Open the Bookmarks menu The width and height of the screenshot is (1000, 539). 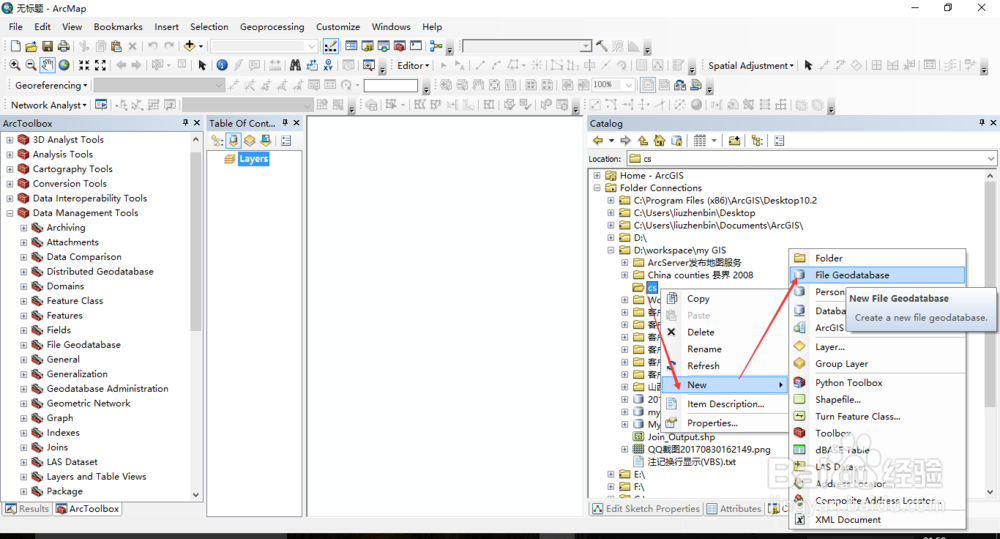click(x=118, y=27)
